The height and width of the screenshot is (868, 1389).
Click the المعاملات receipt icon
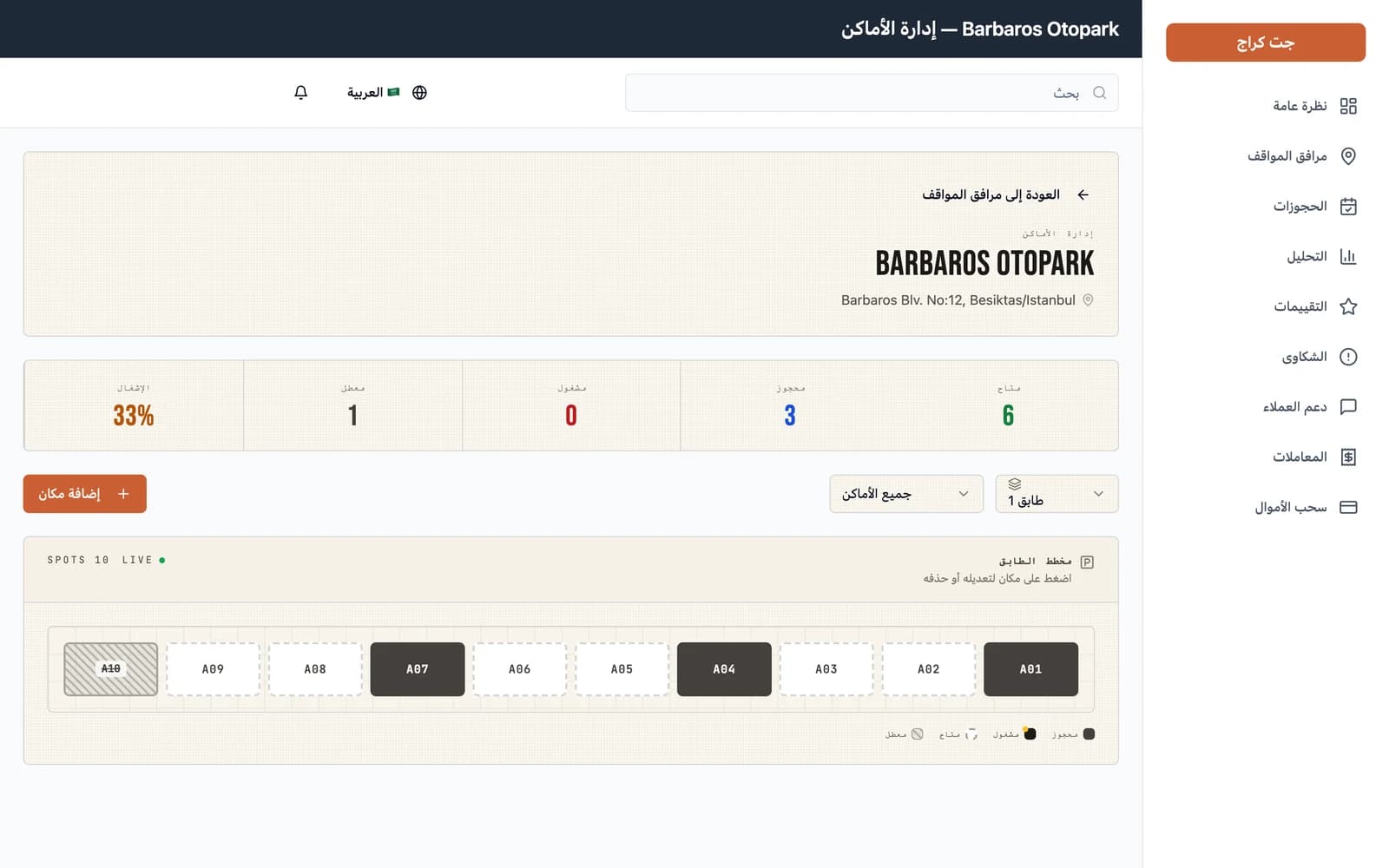tap(1348, 457)
